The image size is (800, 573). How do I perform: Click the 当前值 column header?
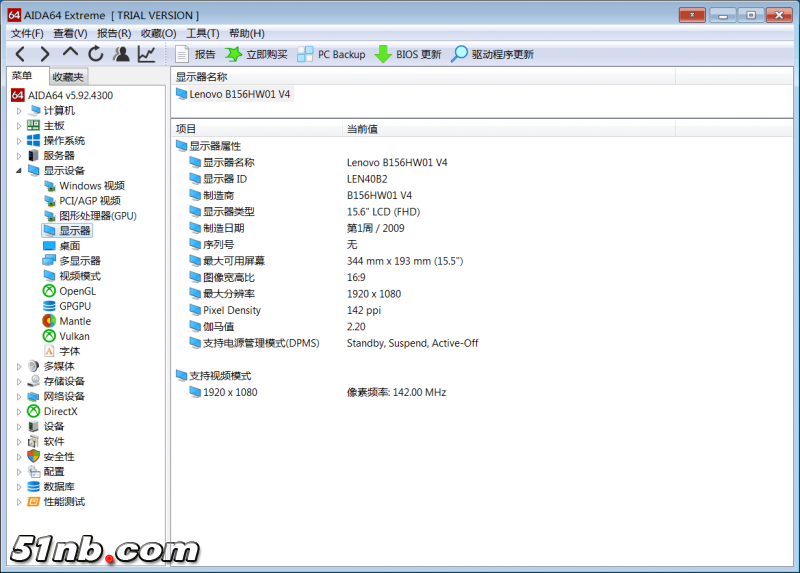[509, 129]
